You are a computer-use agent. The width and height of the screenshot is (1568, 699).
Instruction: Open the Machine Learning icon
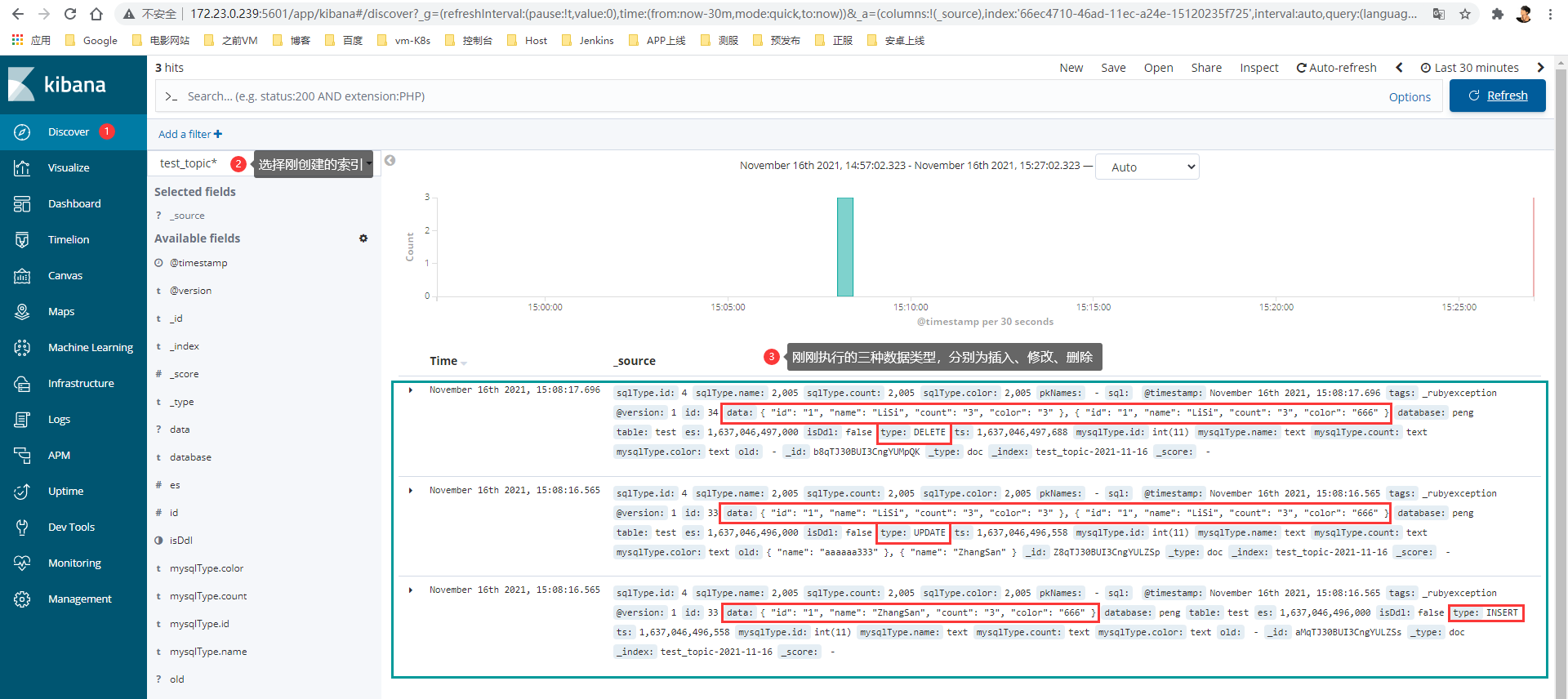click(x=22, y=348)
